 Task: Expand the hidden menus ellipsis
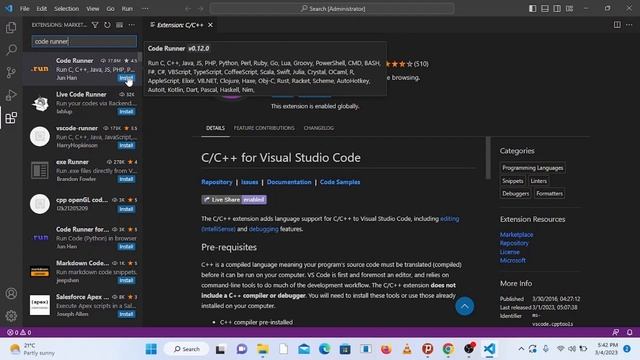[145, 8]
